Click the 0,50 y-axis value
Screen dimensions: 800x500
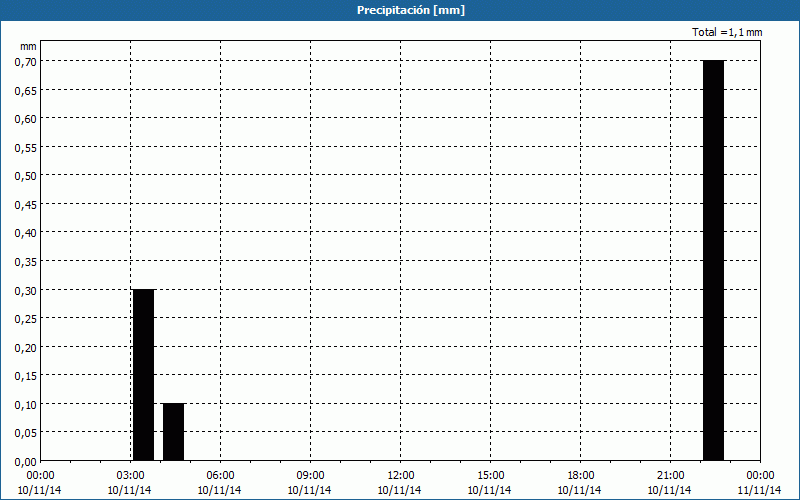click(25, 175)
